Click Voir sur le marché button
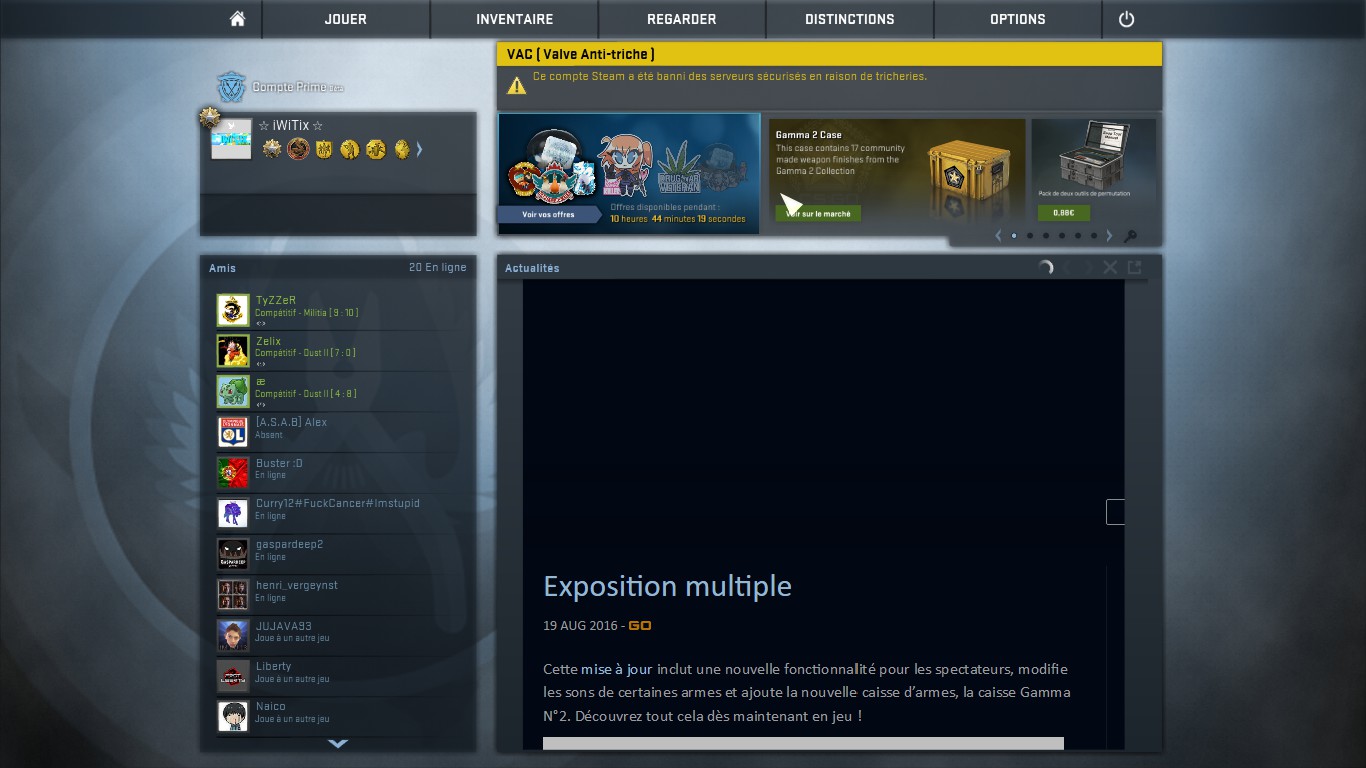The height and width of the screenshot is (768, 1366). click(x=818, y=213)
